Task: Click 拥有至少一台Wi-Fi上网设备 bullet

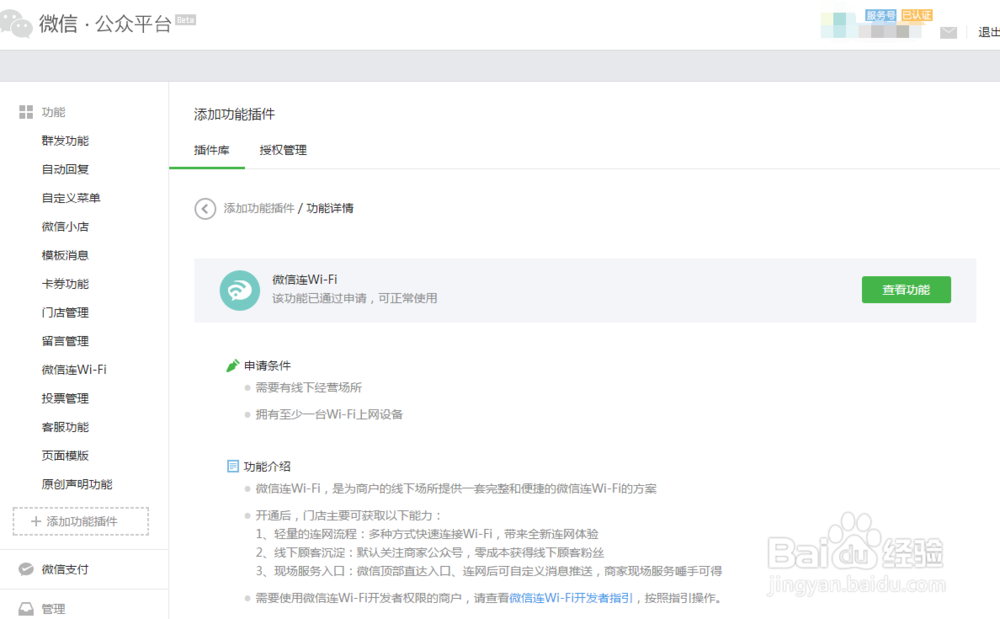Action: [x=329, y=414]
